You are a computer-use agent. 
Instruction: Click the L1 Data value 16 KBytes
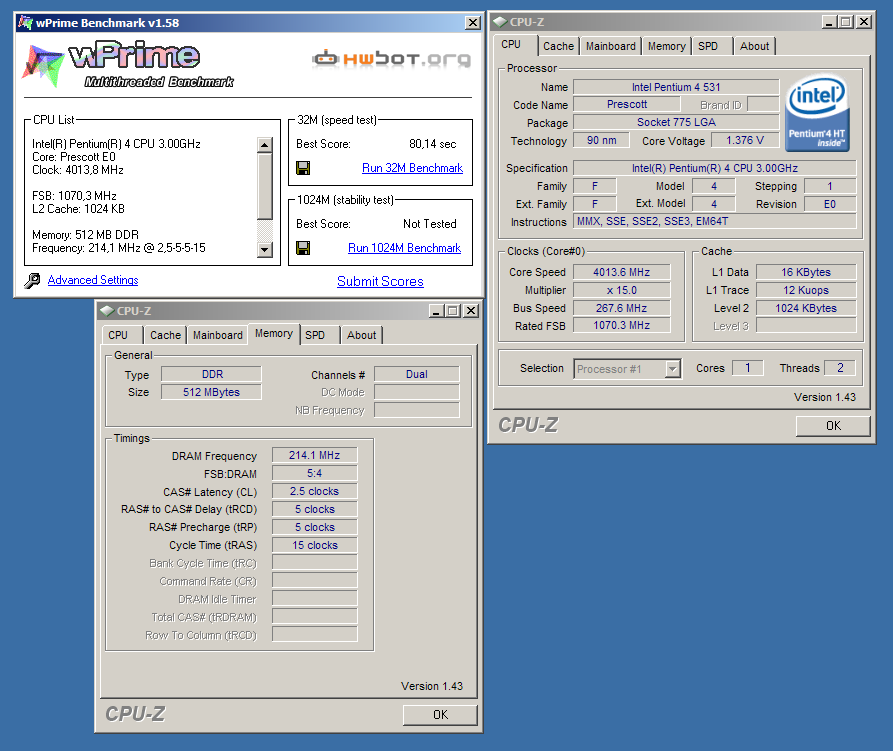click(806, 272)
